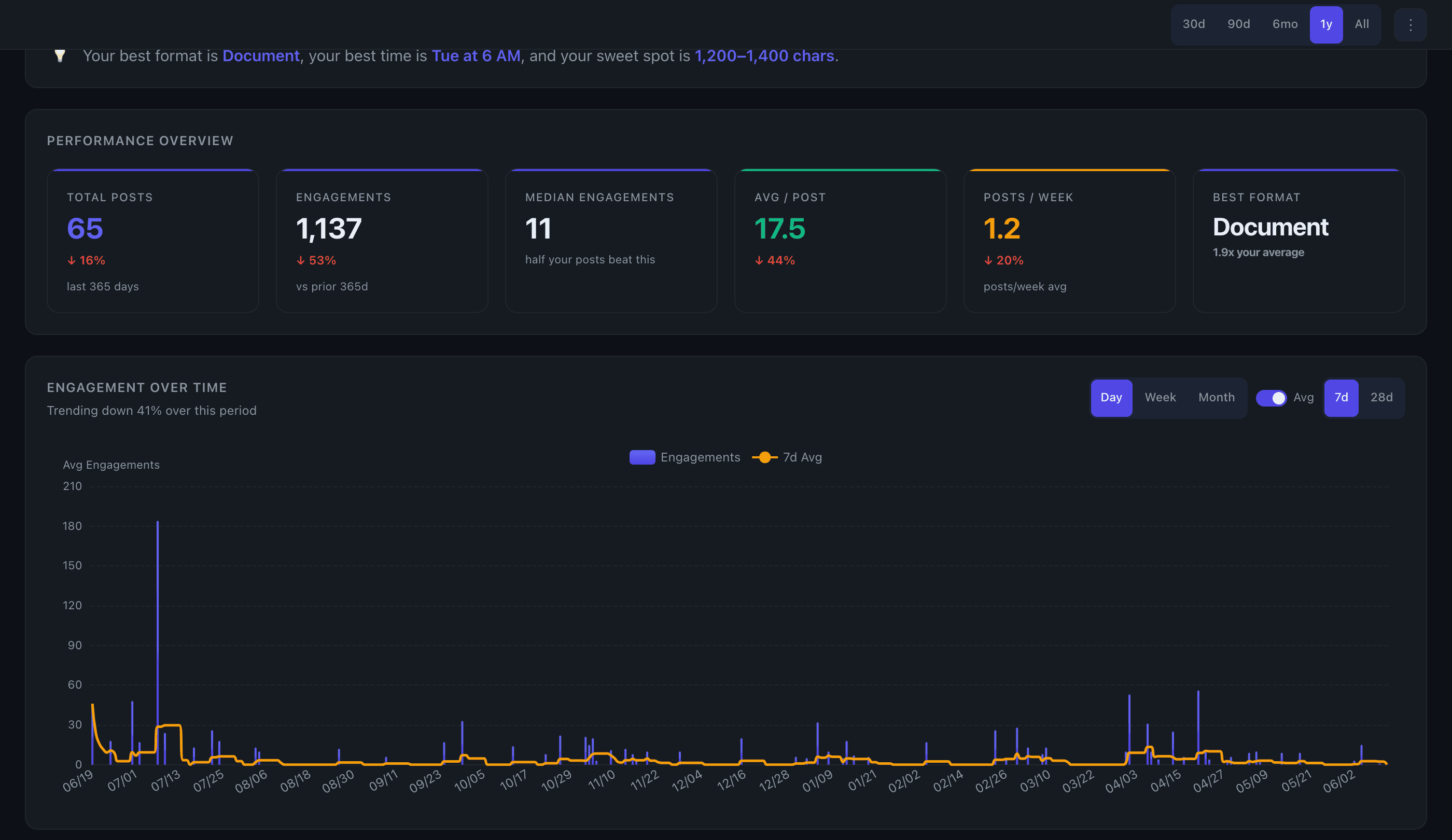Click the 'Avg Engagements' axis title
Screen dimensions: 1452x840
tap(111, 465)
